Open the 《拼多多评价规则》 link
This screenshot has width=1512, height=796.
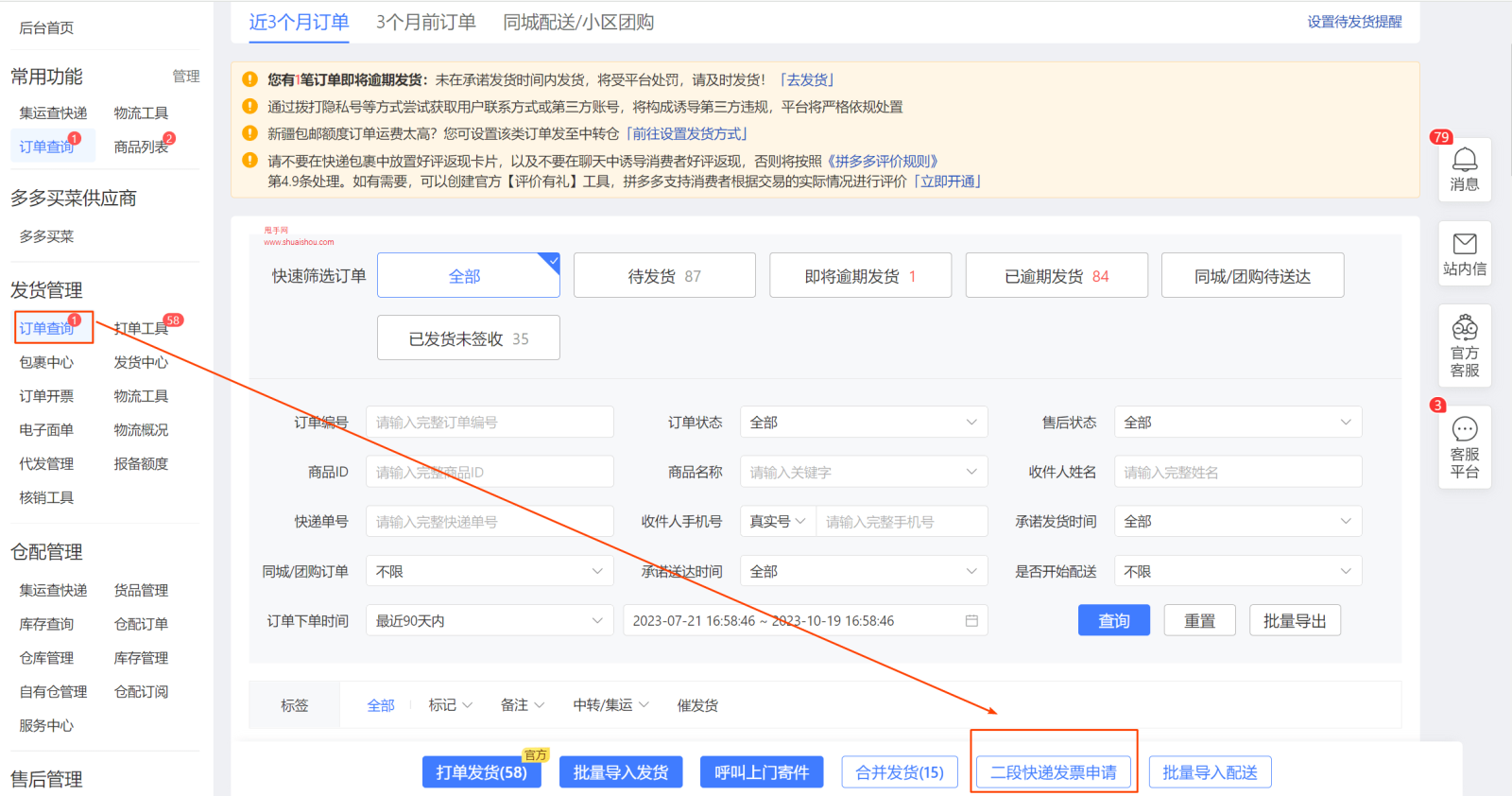[x=883, y=161]
